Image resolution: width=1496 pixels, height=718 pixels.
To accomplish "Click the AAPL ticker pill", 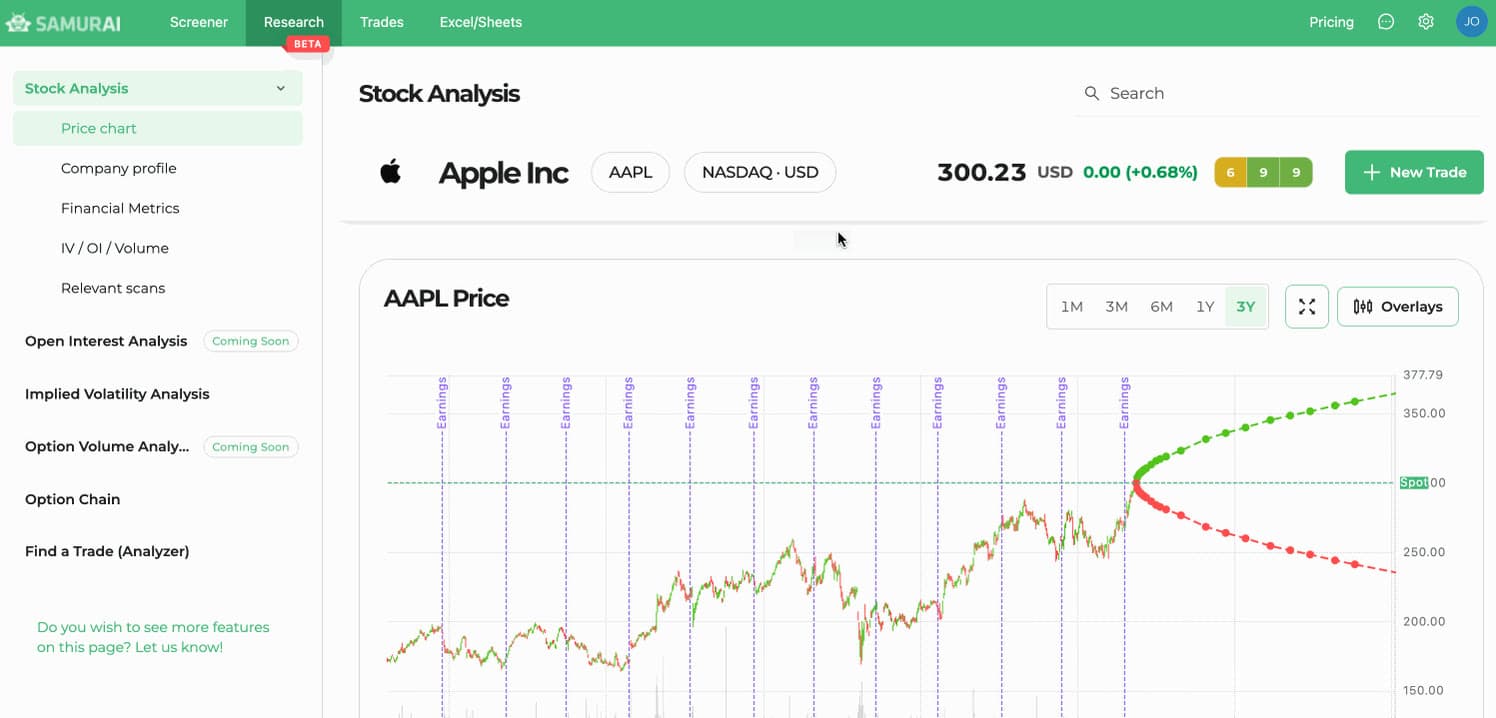I will point(631,172).
